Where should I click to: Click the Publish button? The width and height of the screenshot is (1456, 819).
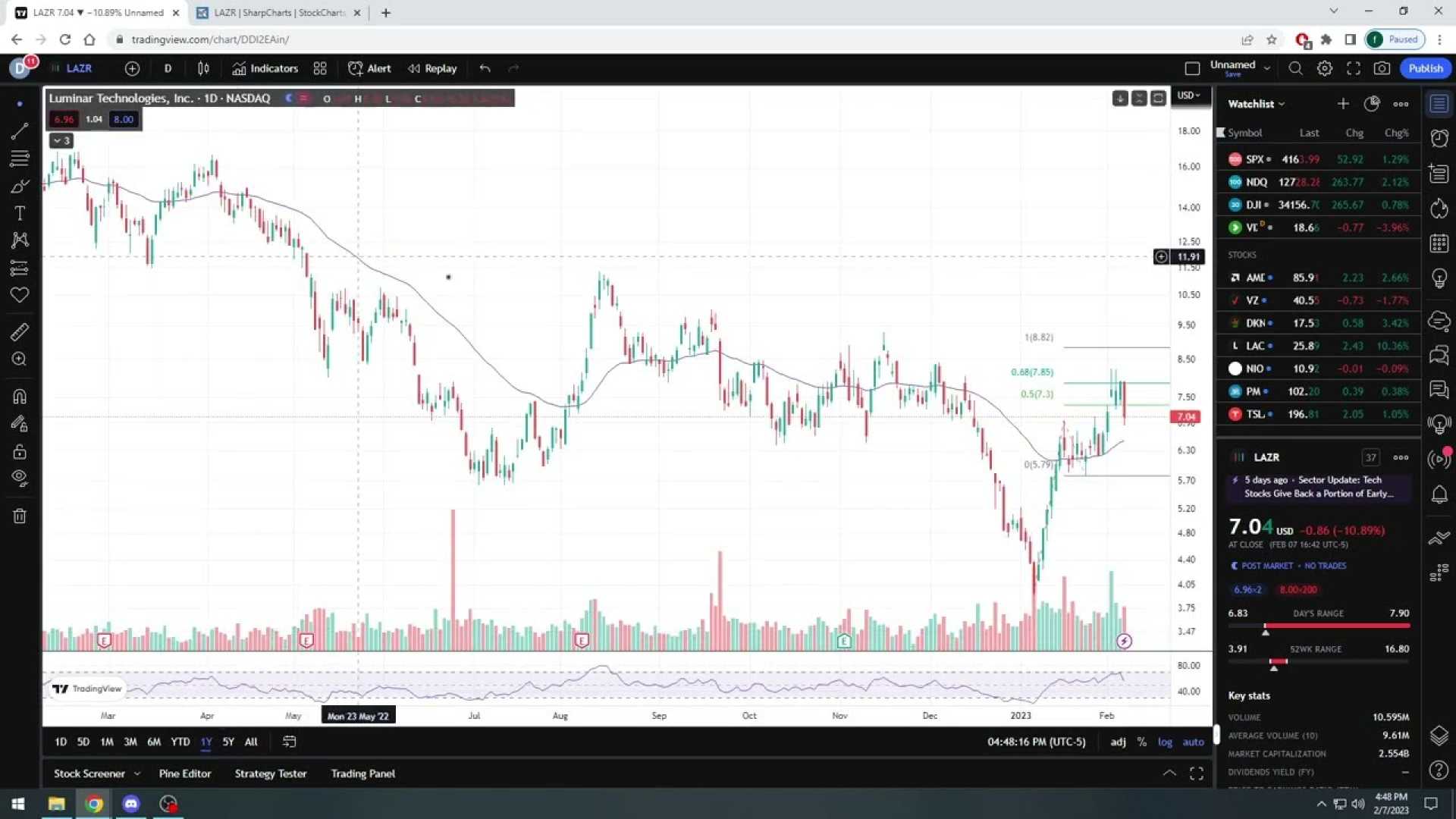1426,68
